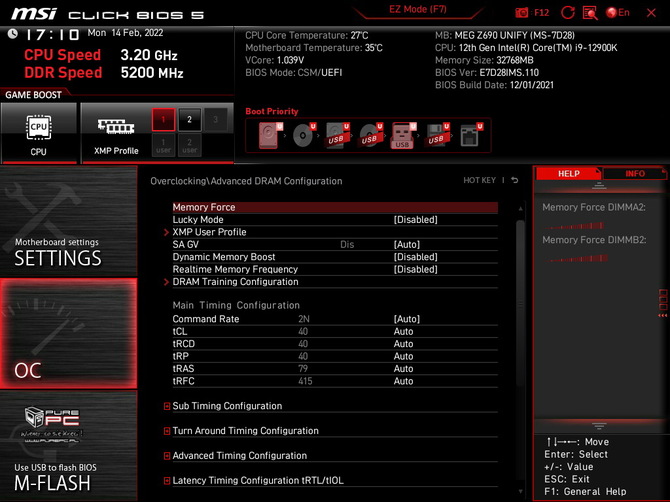This screenshot has width=670, height=502.
Task: Click the Game Boost CPU icon
Action: tap(38, 133)
